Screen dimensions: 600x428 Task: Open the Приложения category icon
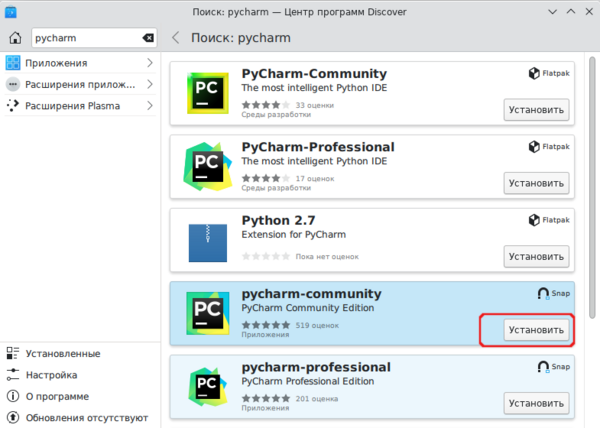(13, 63)
